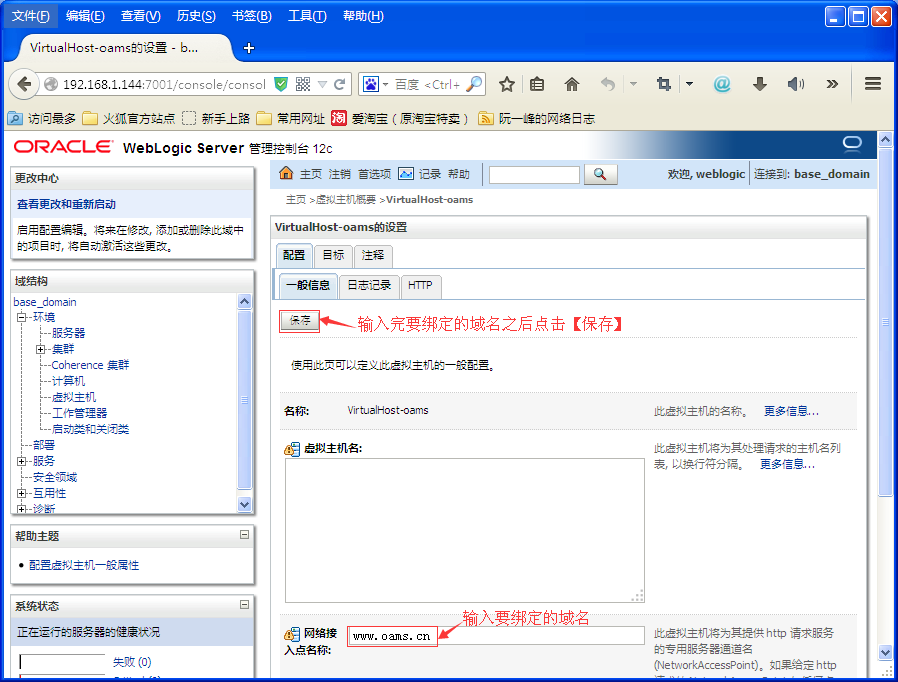Open the 火狐官方站点 bookmark folder
The image size is (898, 682).
129,119
